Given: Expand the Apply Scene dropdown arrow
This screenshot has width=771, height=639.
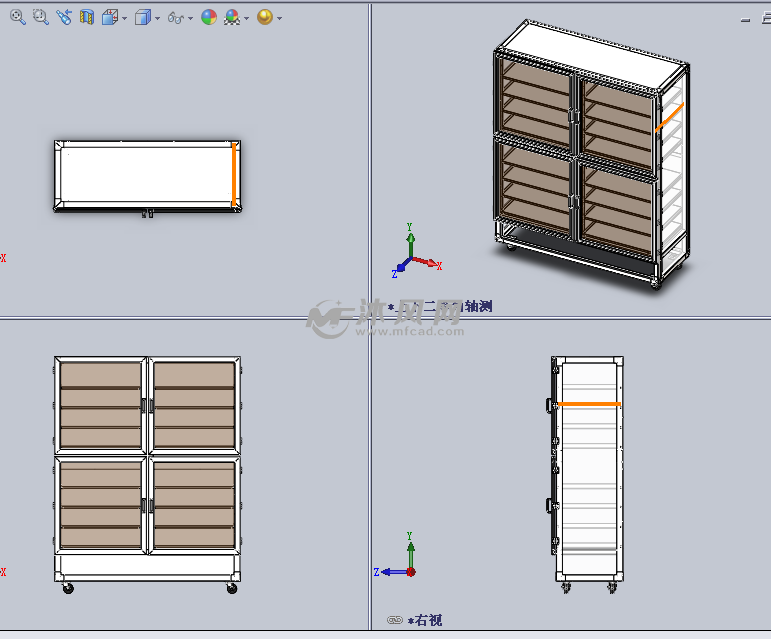Looking at the screenshot, I should 246,18.
